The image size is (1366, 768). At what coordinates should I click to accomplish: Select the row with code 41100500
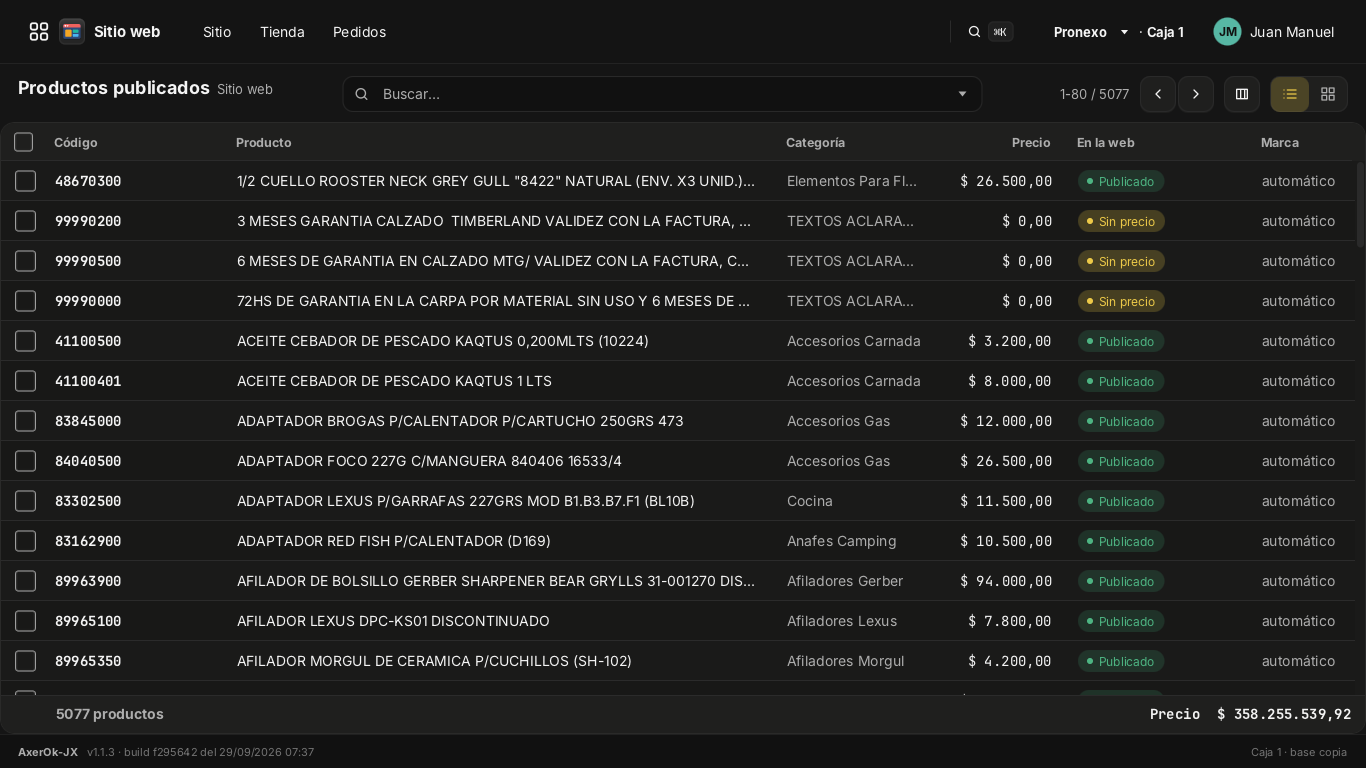pos(26,341)
